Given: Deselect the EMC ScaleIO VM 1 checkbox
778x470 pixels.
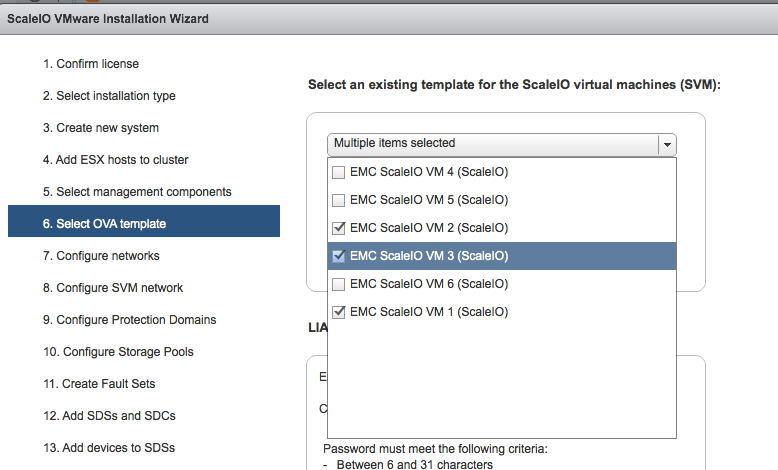Looking at the screenshot, I should 339,312.
